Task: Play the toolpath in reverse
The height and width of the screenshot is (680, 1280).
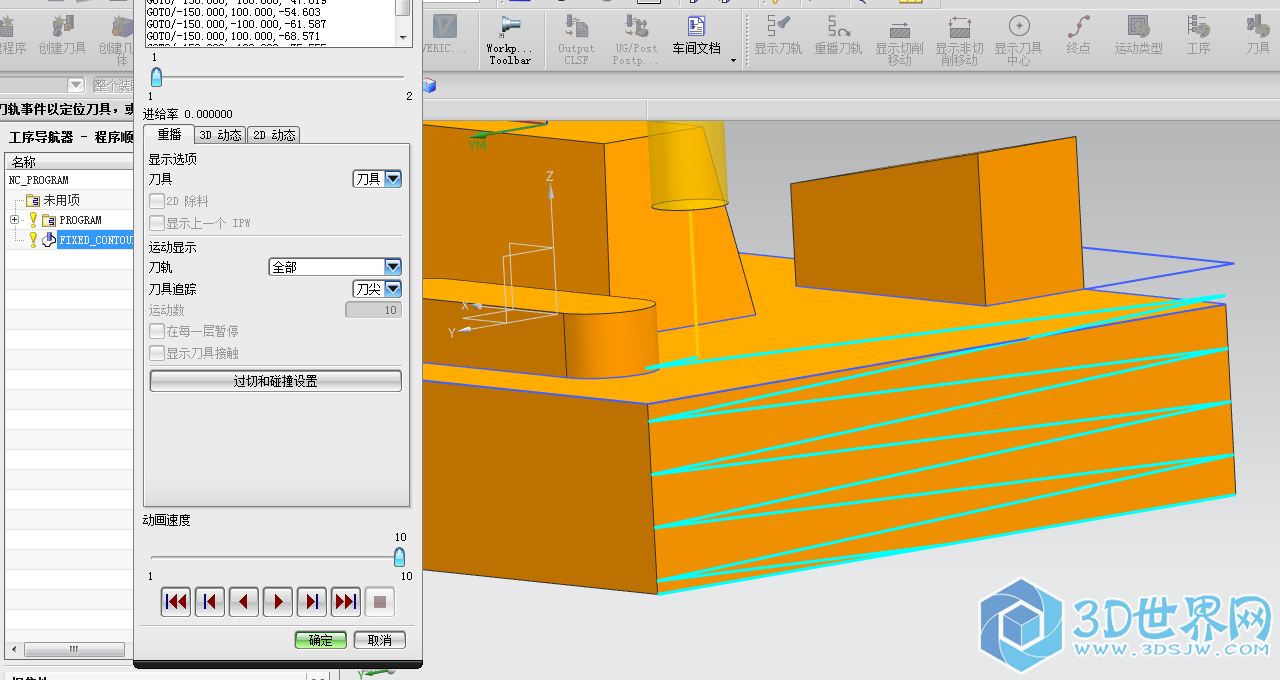Action: coord(244,602)
